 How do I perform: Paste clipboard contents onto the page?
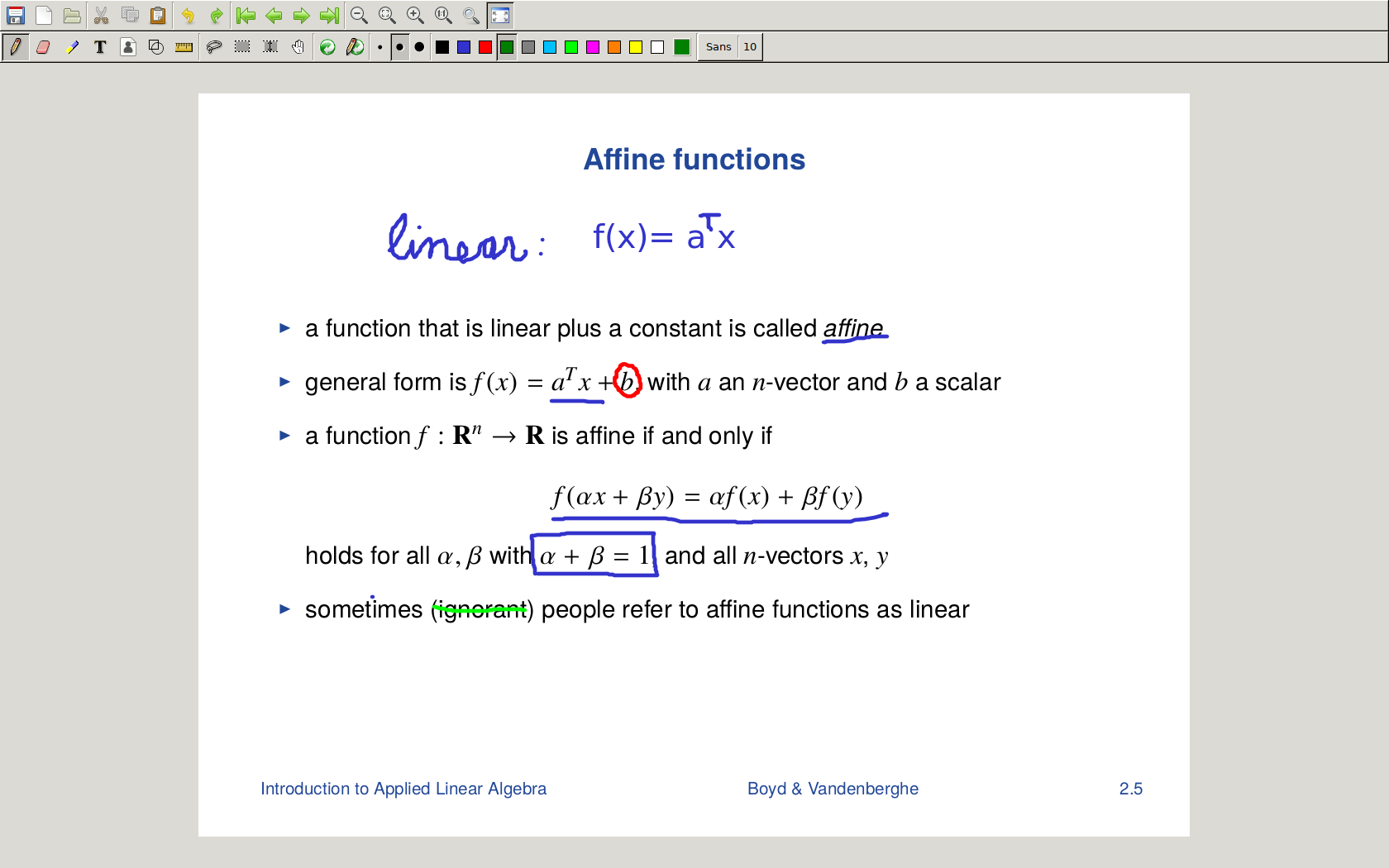156,16
